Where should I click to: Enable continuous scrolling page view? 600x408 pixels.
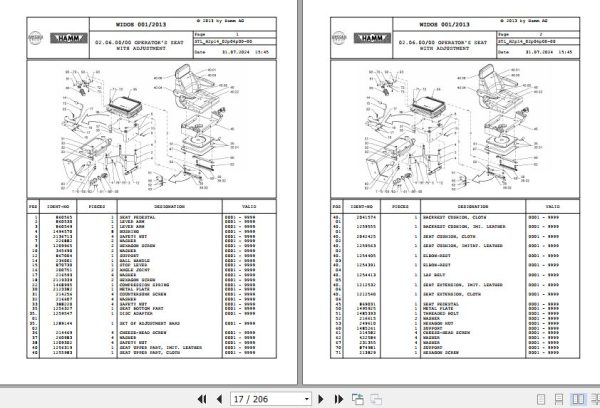(x=559, y=400)
